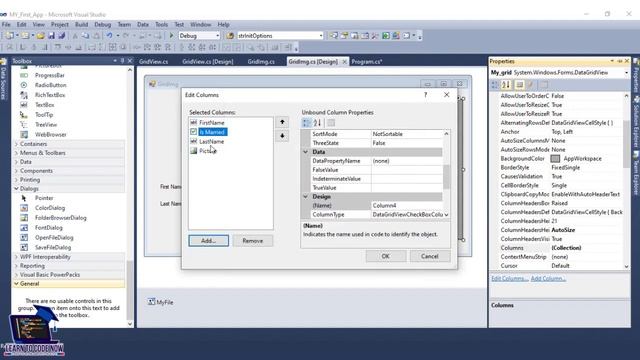Click the Remove button

(253, 241)
